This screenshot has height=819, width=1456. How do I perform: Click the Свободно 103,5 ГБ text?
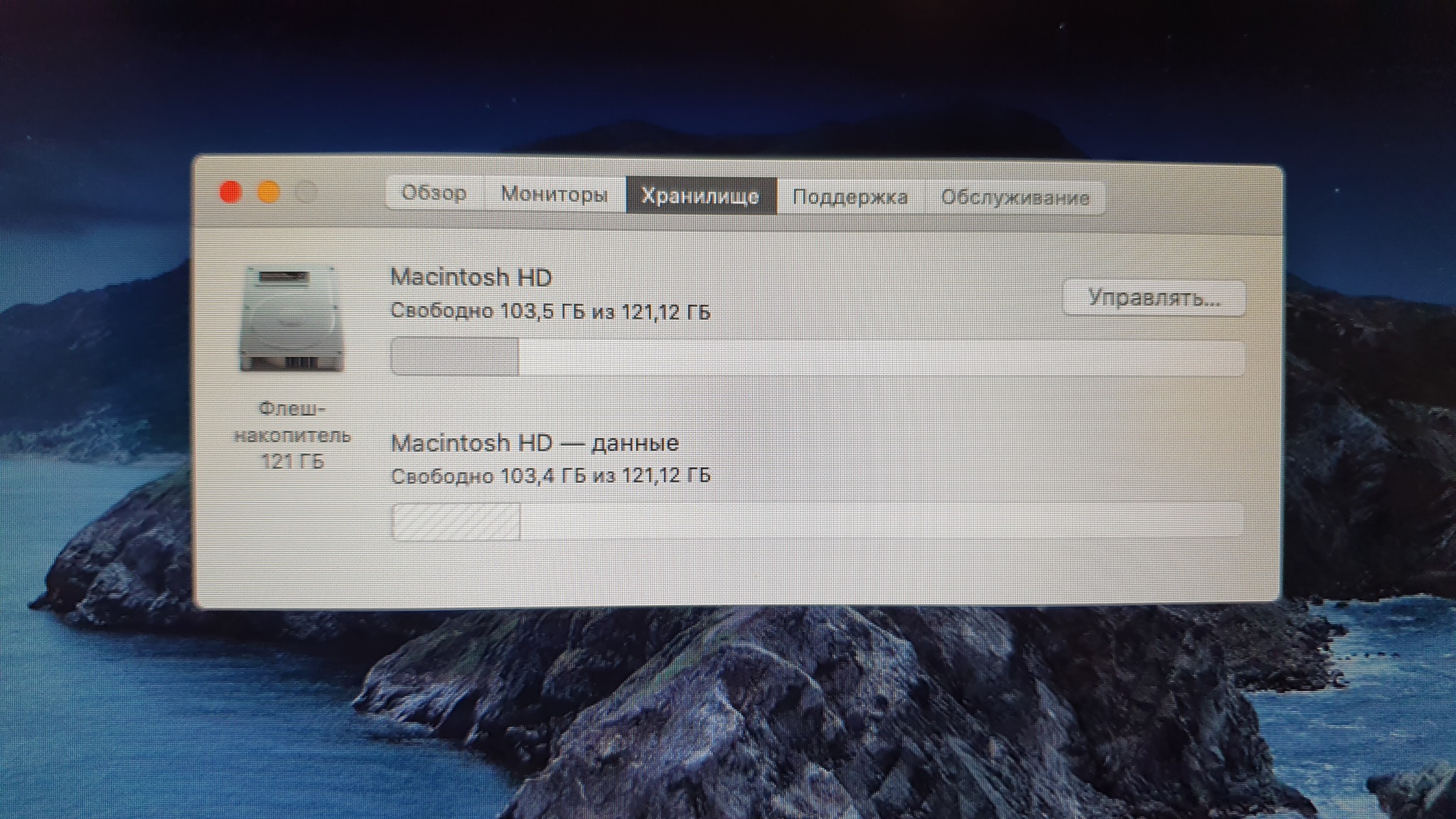pos(550,311)
